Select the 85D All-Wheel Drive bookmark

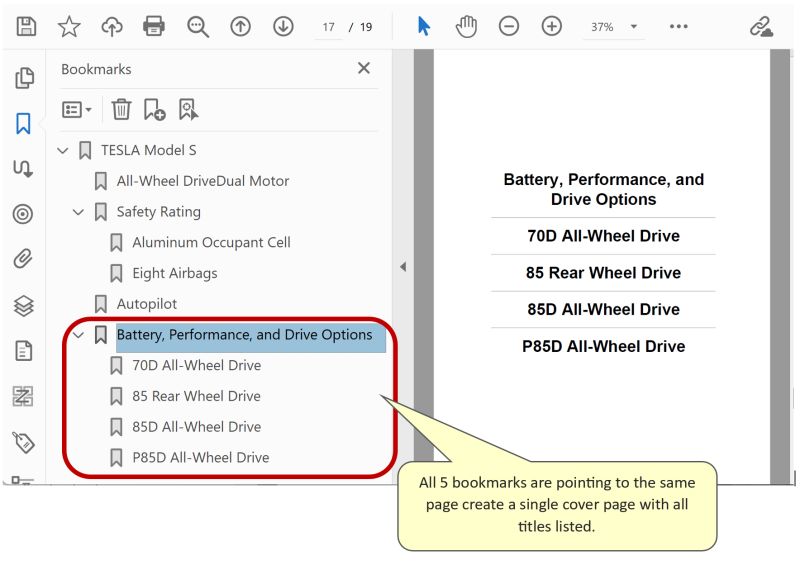pyautogui.click(x=196, y=427)
